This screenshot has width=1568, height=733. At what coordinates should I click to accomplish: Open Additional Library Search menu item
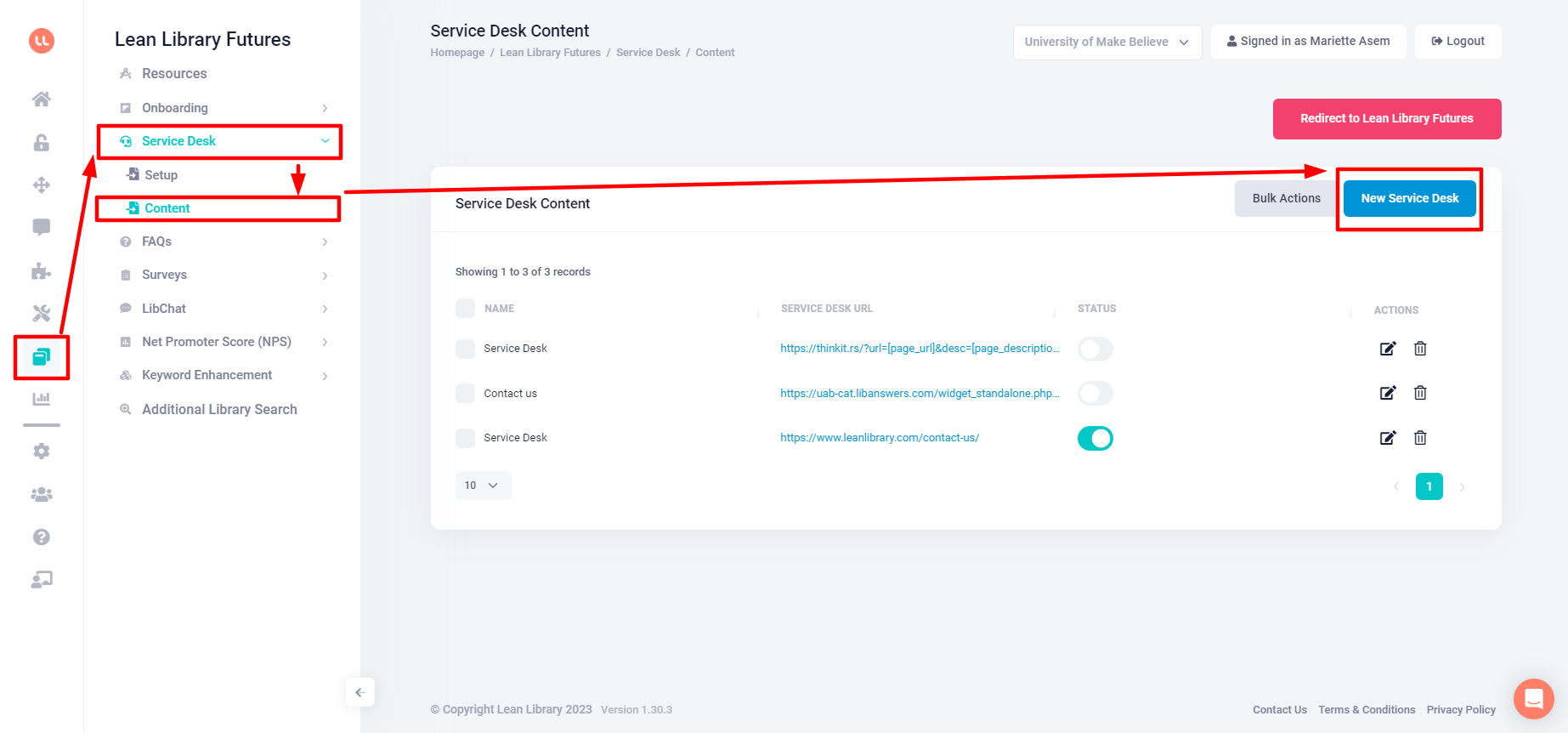[219, 409]
